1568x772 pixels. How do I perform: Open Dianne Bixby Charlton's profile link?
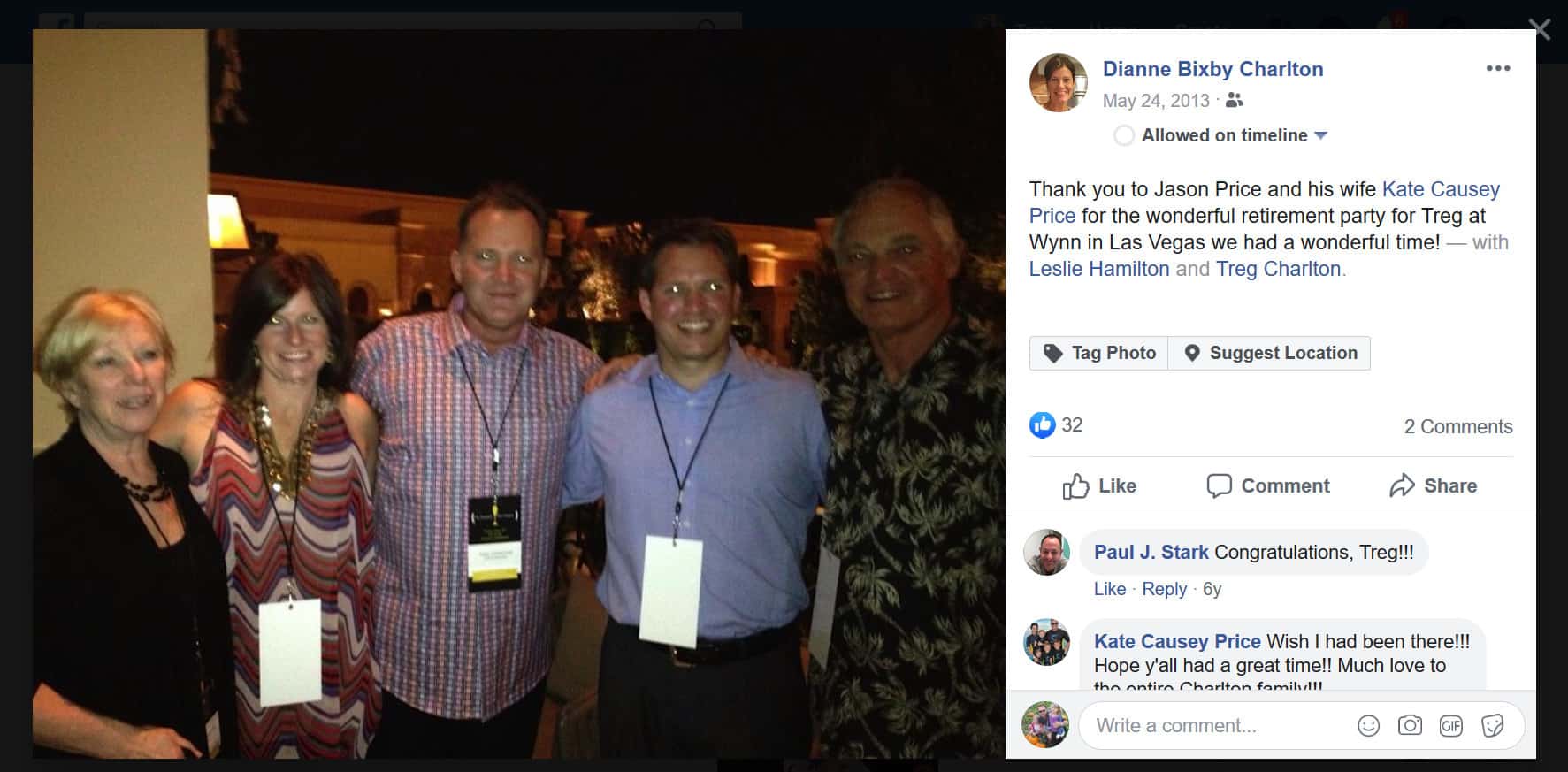coord(1212,69)
